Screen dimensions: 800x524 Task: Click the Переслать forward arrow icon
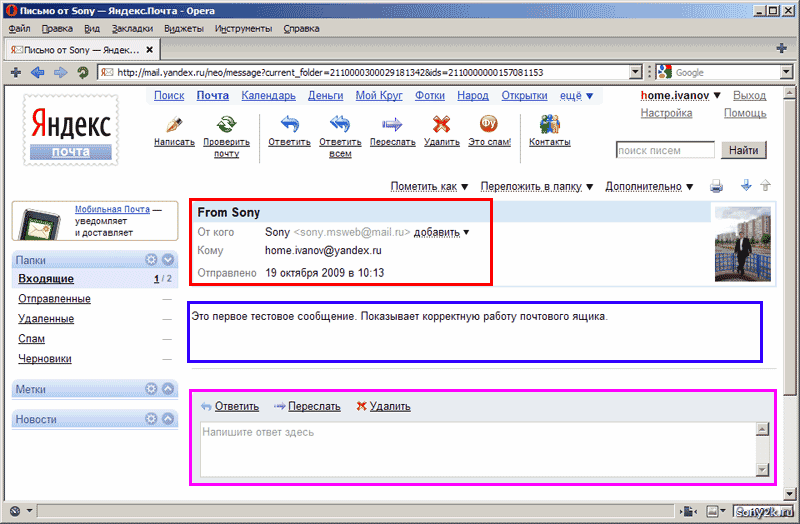pyautogui.click(x=392, y=124)
